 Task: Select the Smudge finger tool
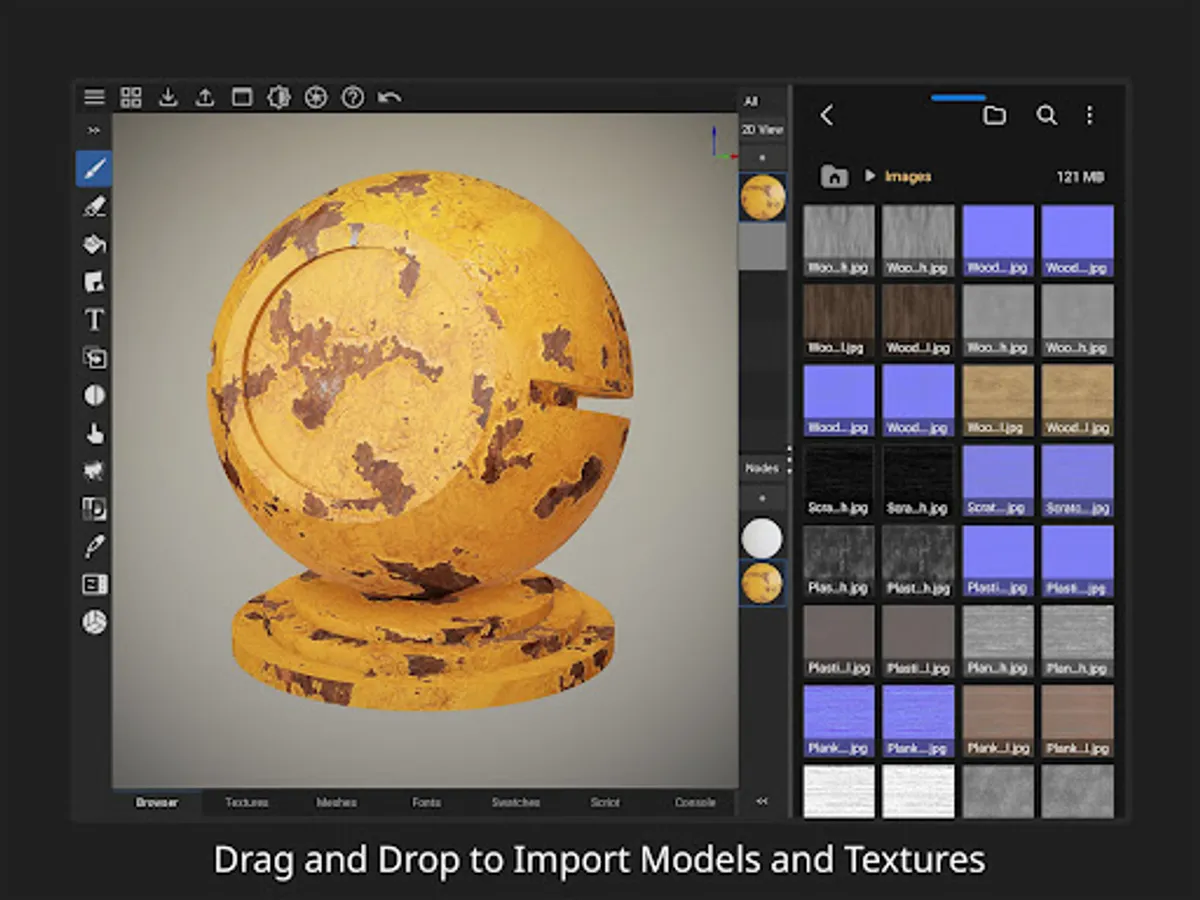[94, 433]
